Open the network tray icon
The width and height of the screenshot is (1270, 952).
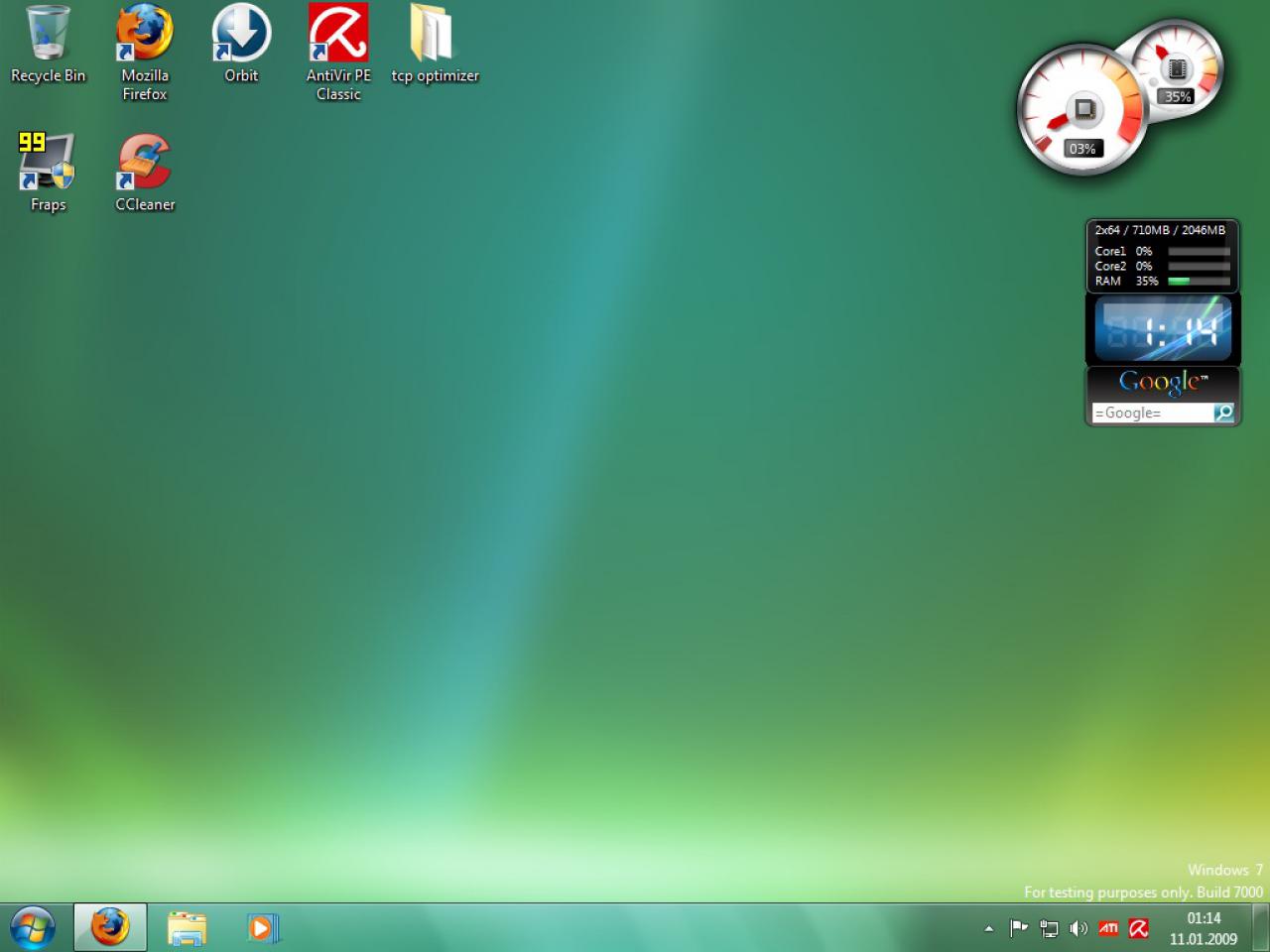1049,929
